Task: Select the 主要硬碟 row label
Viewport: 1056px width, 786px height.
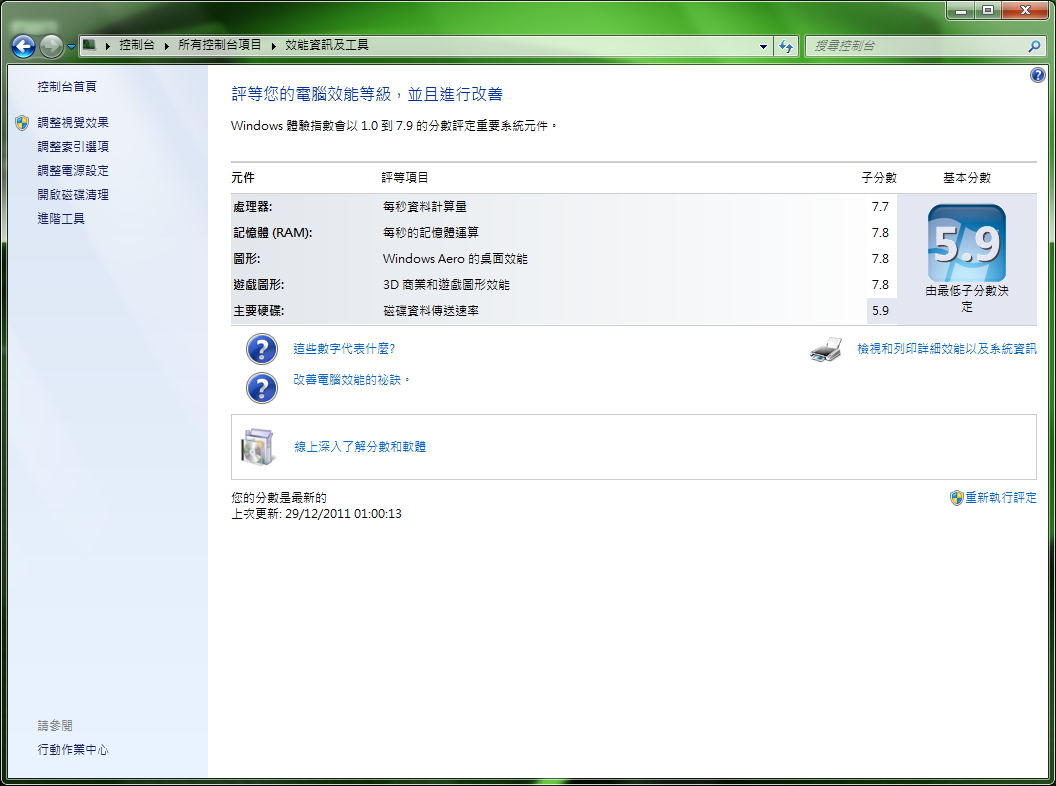Action: coord(259,310)
